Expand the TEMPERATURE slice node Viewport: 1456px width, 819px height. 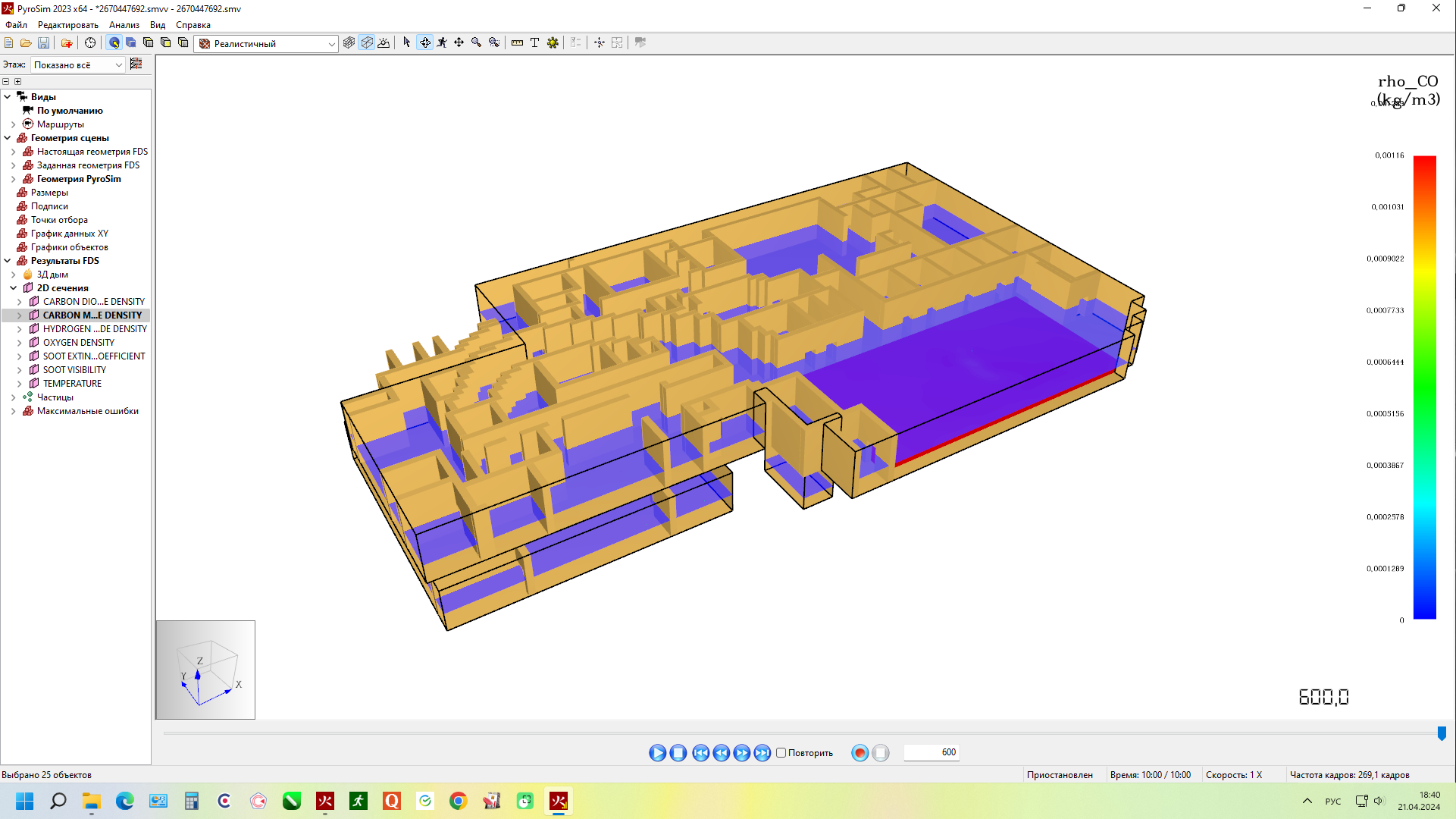(20, 384)
